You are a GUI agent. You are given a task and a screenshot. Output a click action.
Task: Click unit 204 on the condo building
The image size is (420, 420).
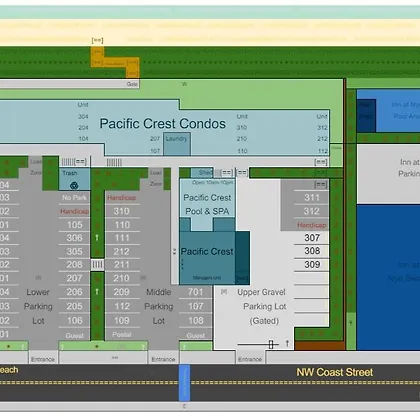[83, 127]
